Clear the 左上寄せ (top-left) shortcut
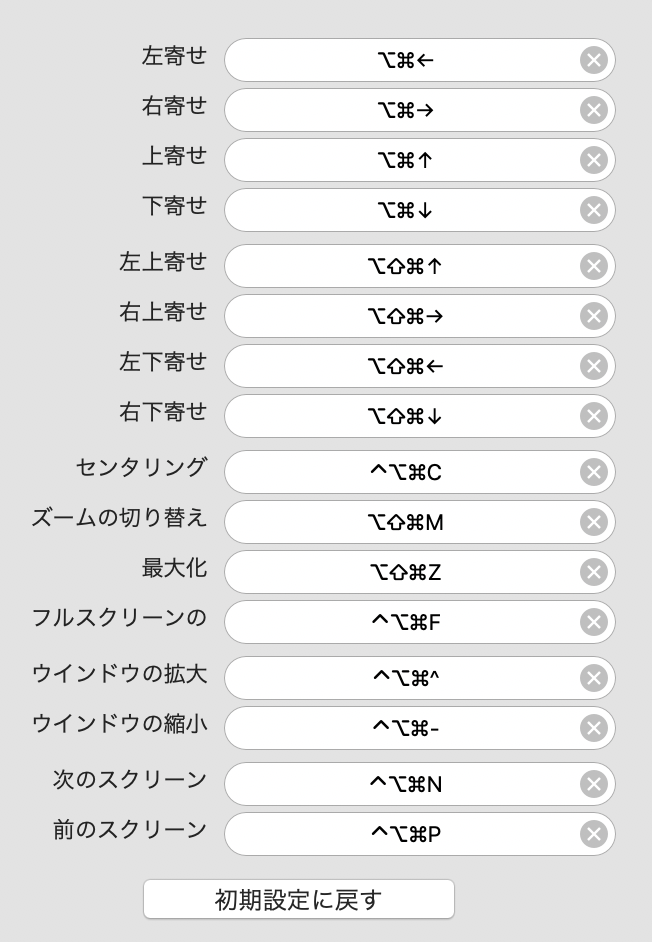The image size is (652, 942). (x=594, y=266)
